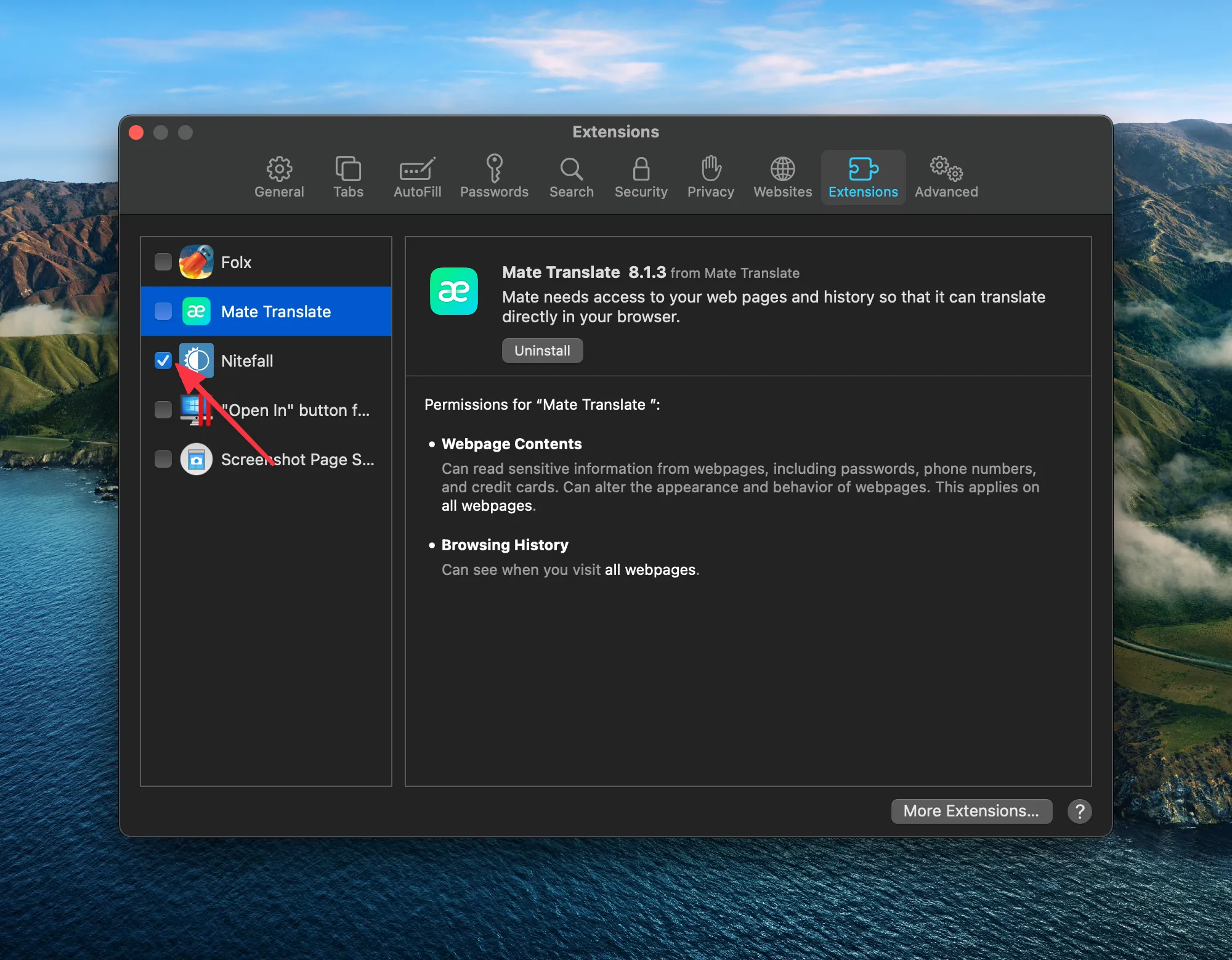Open the Advanced gears icon

coord(946,168)
